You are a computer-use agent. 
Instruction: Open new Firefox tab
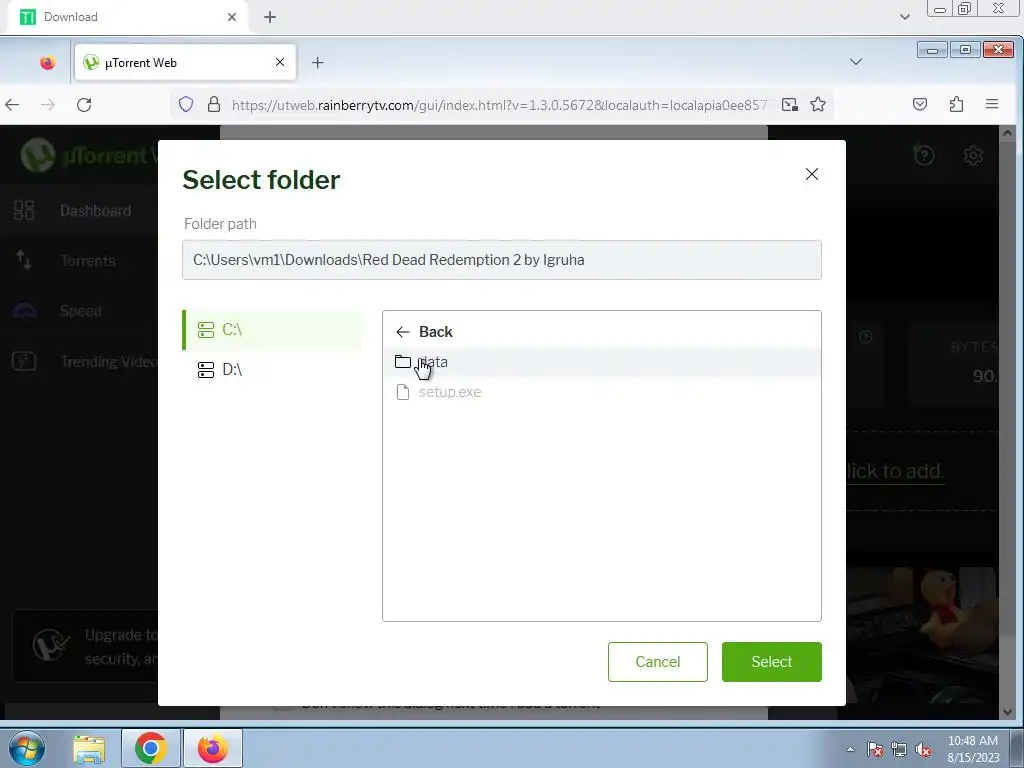point(317,63)
